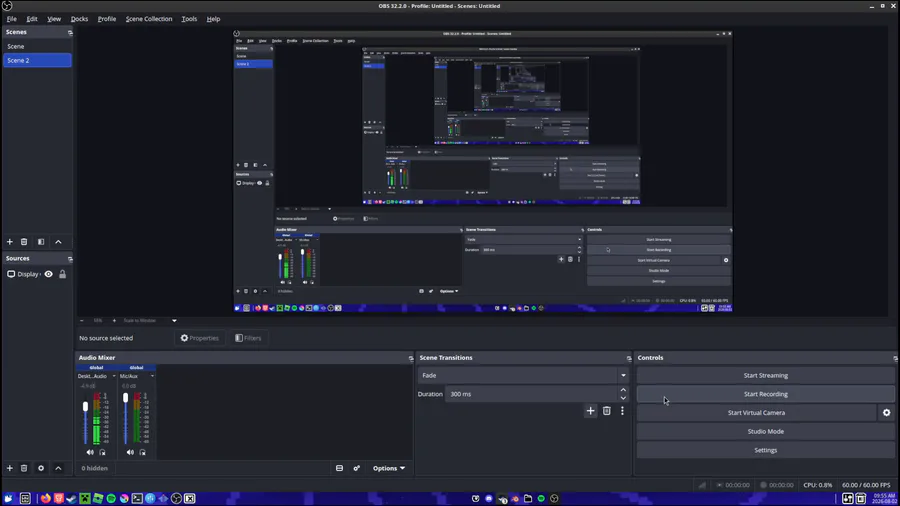Remove selected scene with the Scenes trash icon

[x=24, y=242]
